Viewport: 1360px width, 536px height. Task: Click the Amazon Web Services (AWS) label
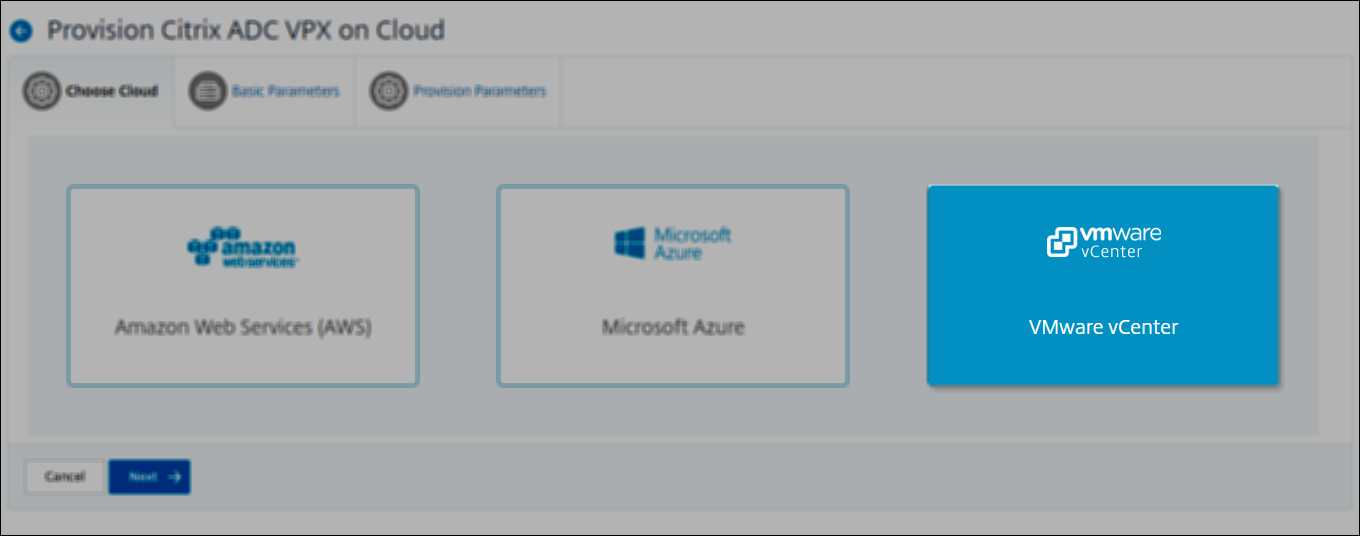[x=243, y=328]
